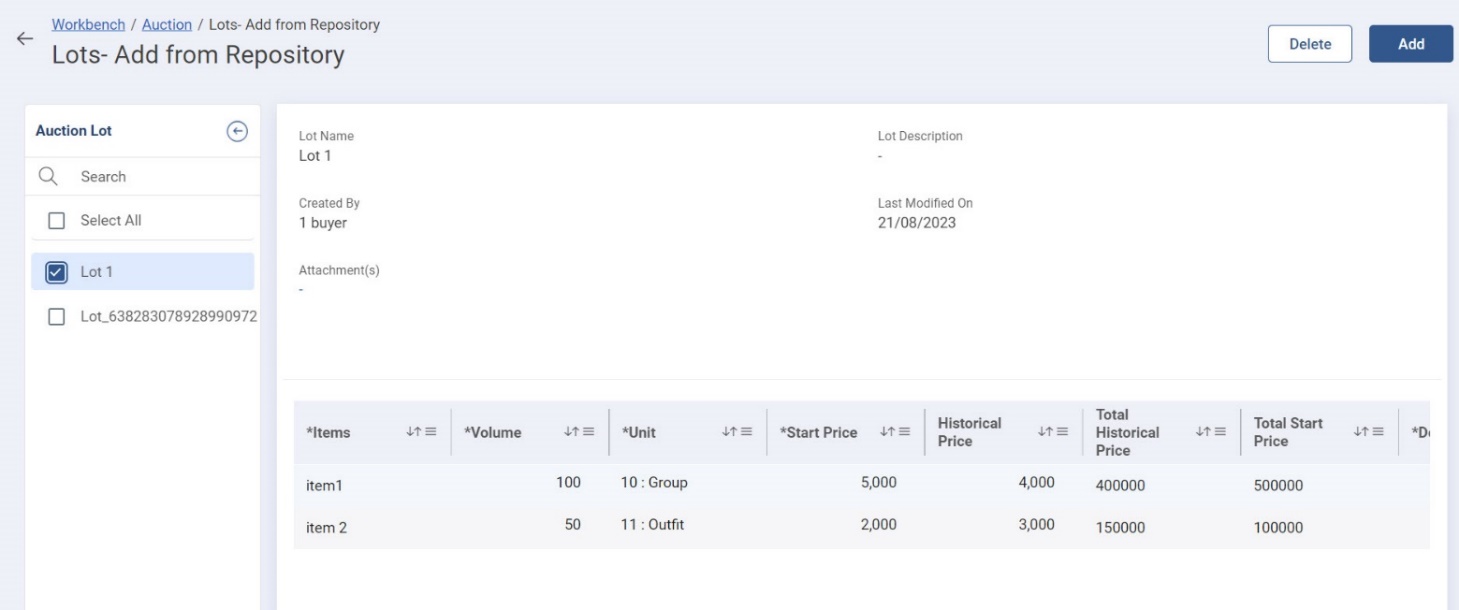The image size is (1459, 610).
Task: Sort the Volume column
Action: point(569,432)
